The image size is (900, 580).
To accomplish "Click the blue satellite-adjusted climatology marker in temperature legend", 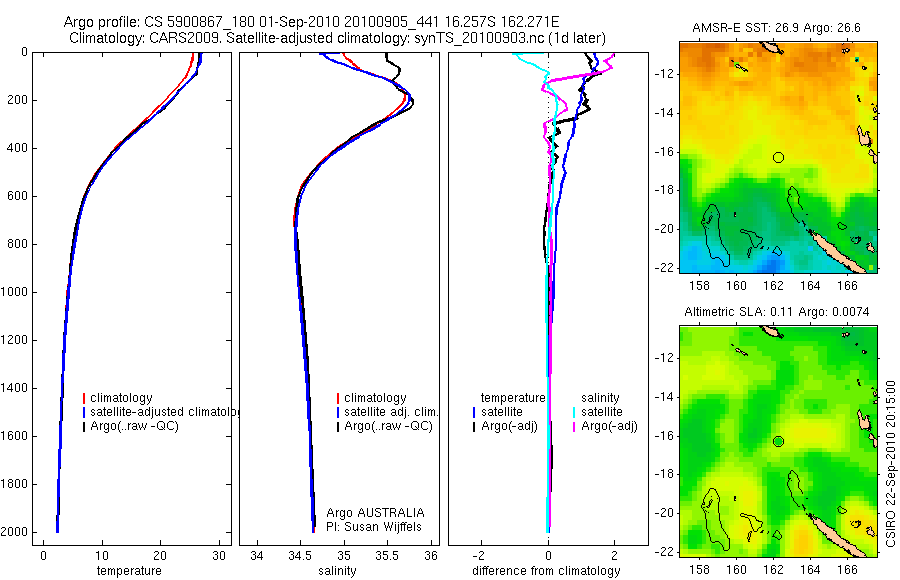I will tap(84, 412).
